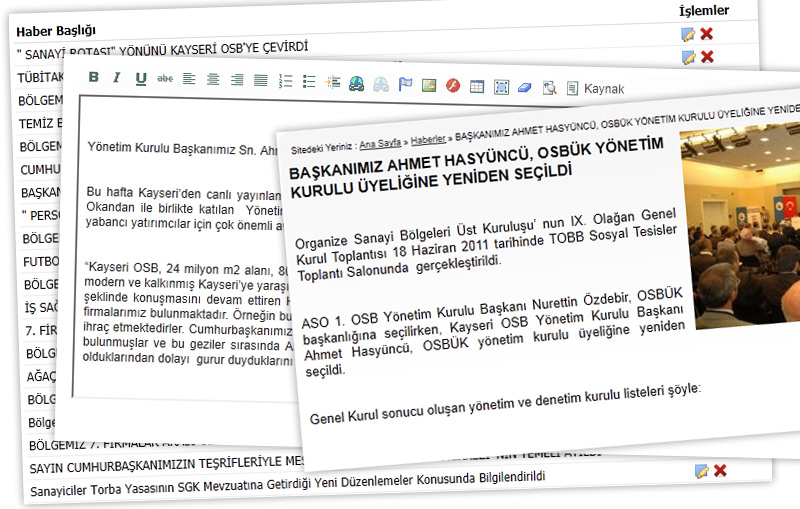800x509 pixels.
Task: Remove link with greyed globe icon
Action: coord(381,84)
